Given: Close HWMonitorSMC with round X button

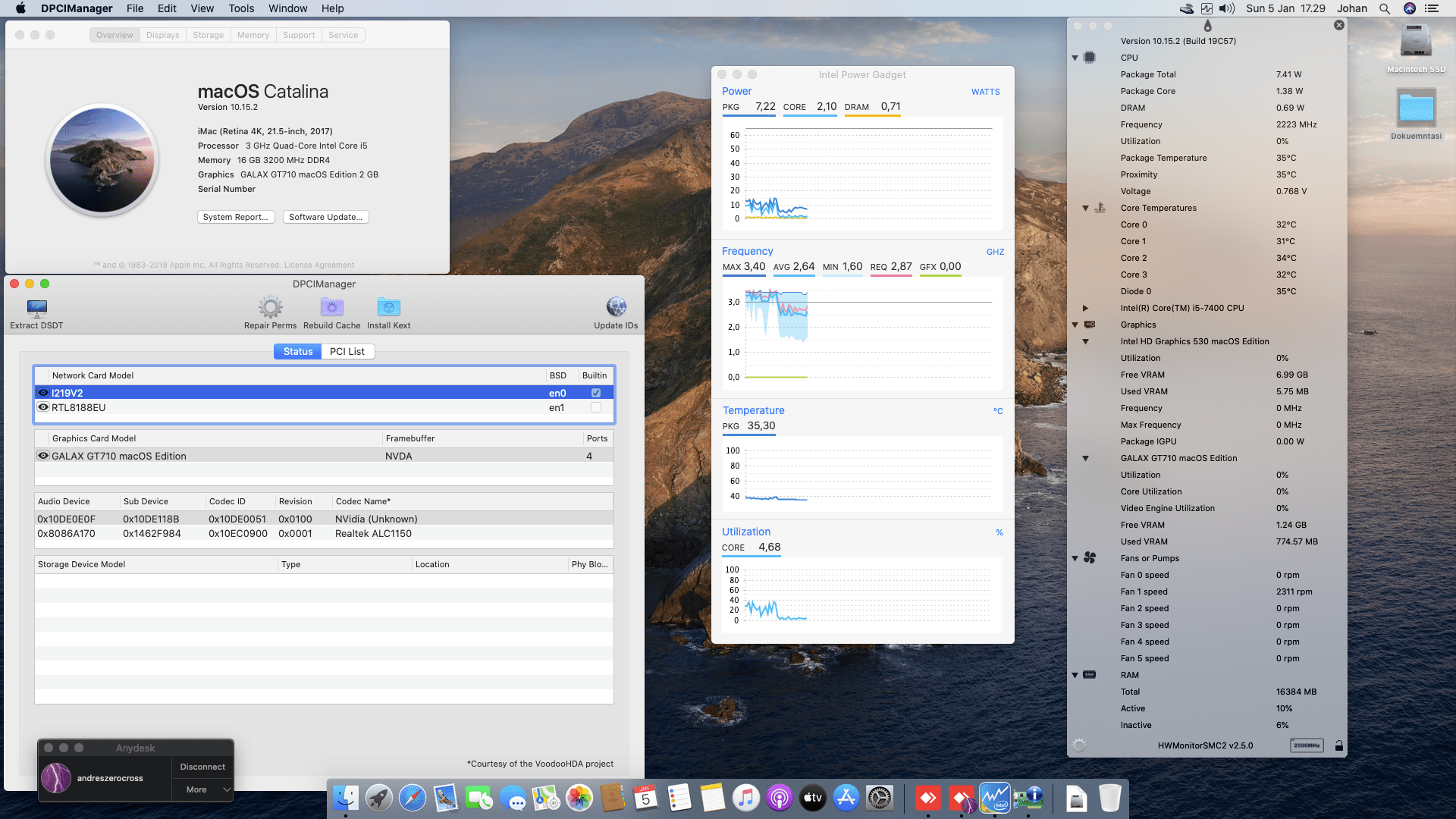Looking at the screenshot, I should click(x=1339, y=25).
